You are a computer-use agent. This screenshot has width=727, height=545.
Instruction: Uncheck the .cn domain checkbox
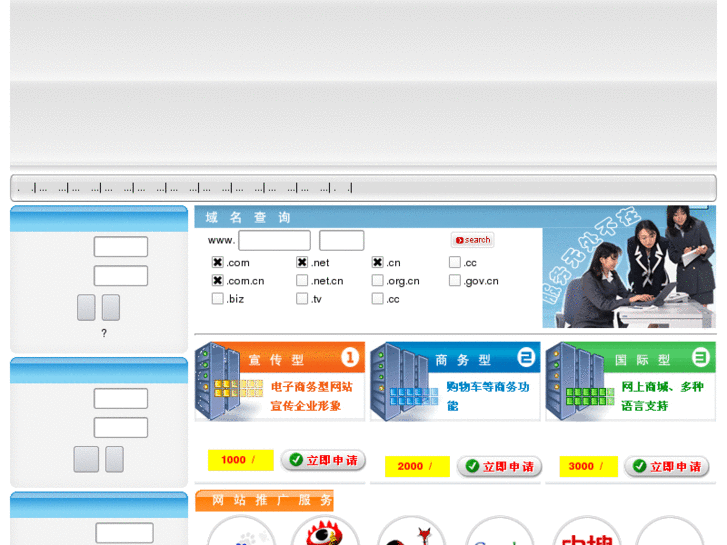coord(377,262)
